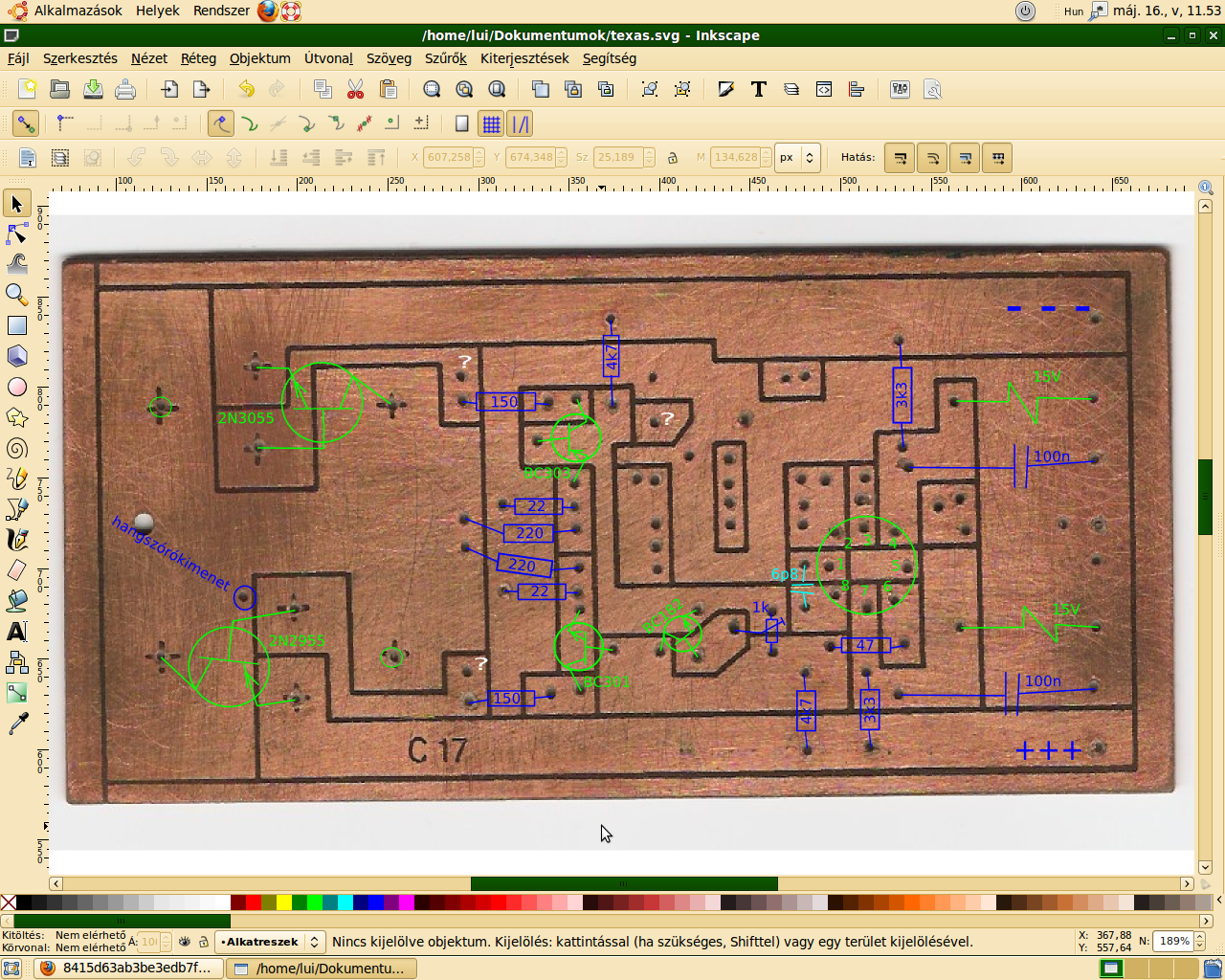Switch to the Firefox taskbar window
Screen dimensions: 1225x980
point(128,968)
